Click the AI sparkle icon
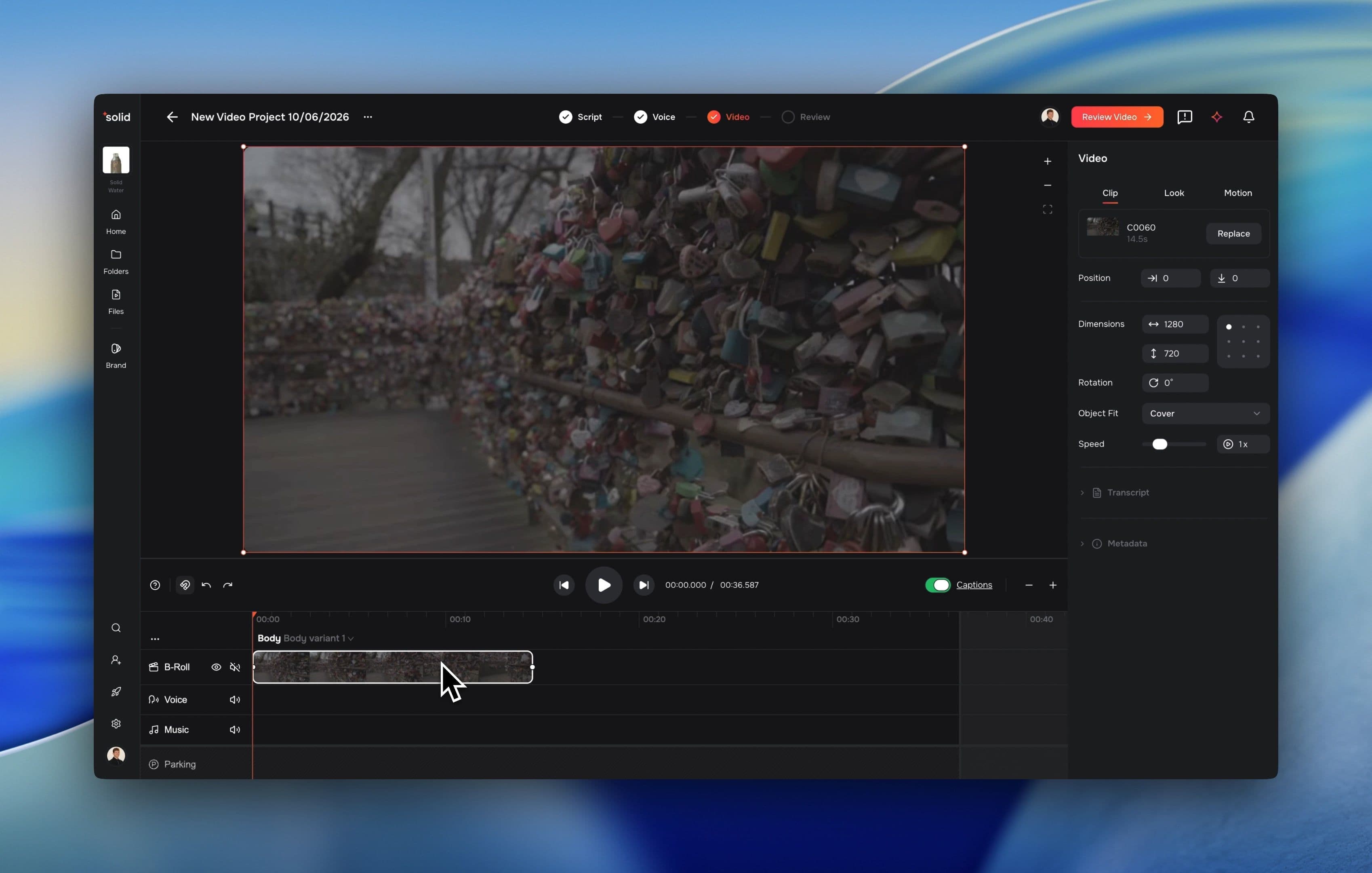Viewport: 1372px width, 873px height. (x=1216, y=117)
